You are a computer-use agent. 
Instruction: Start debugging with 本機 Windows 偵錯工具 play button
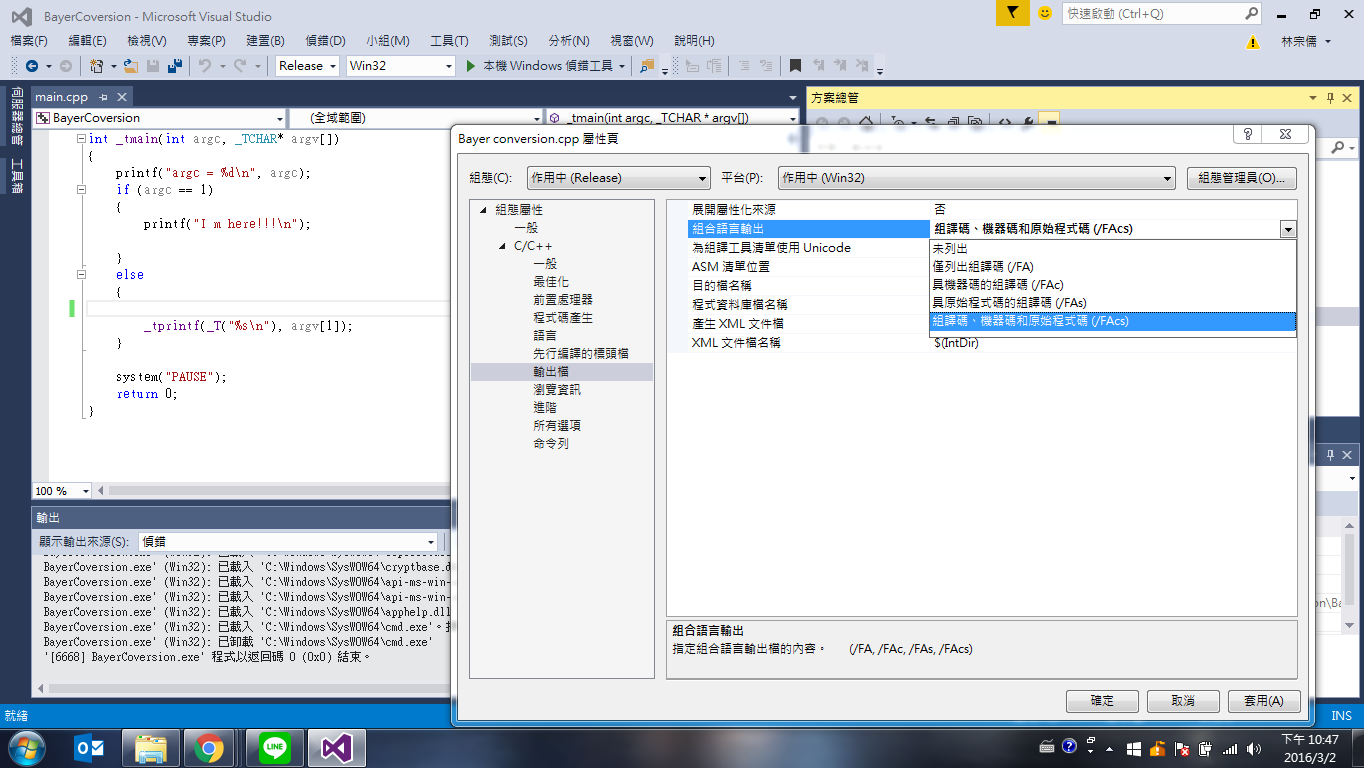tap(470, 66)
